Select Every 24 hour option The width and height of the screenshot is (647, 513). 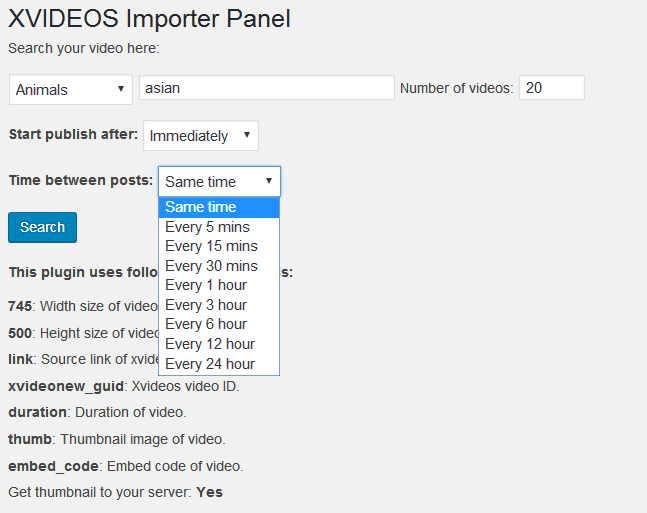(x=219, y=364)
